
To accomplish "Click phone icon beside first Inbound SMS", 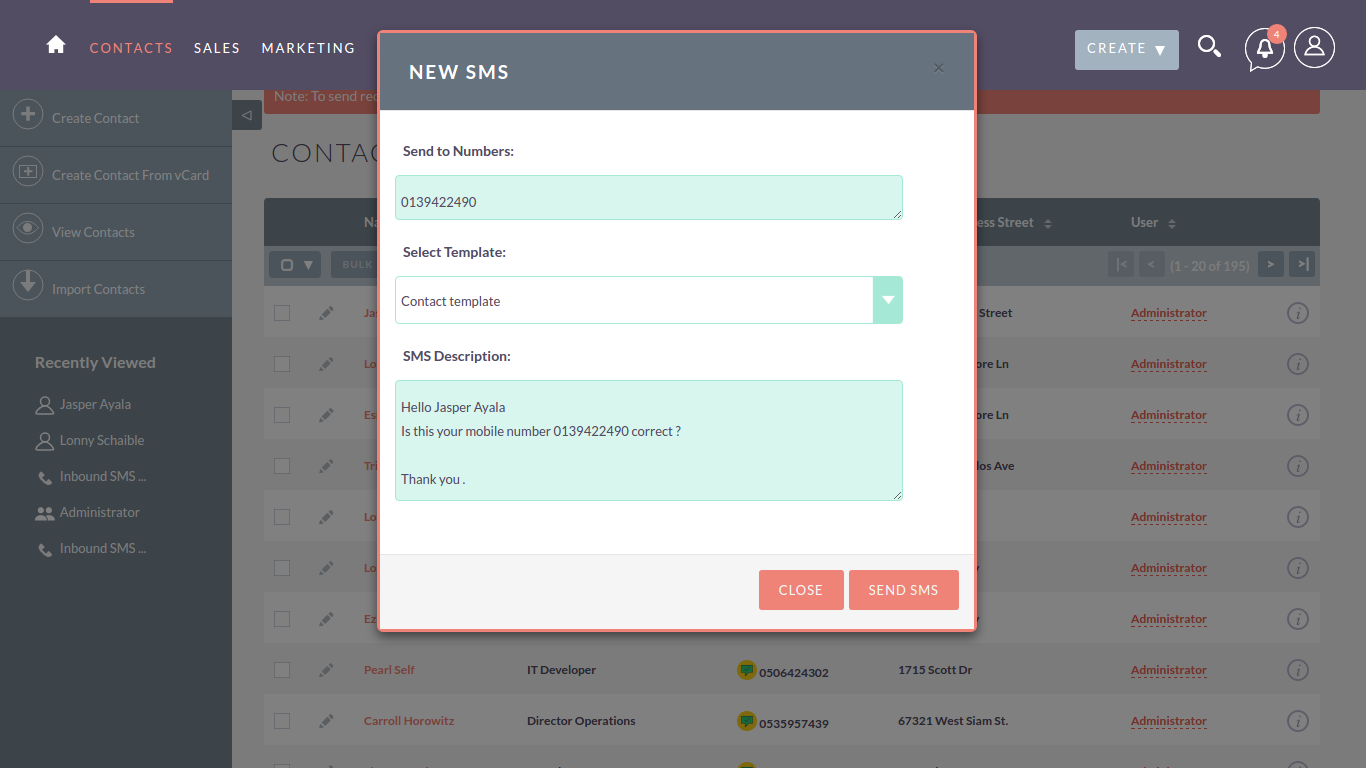I will [45, 478].
